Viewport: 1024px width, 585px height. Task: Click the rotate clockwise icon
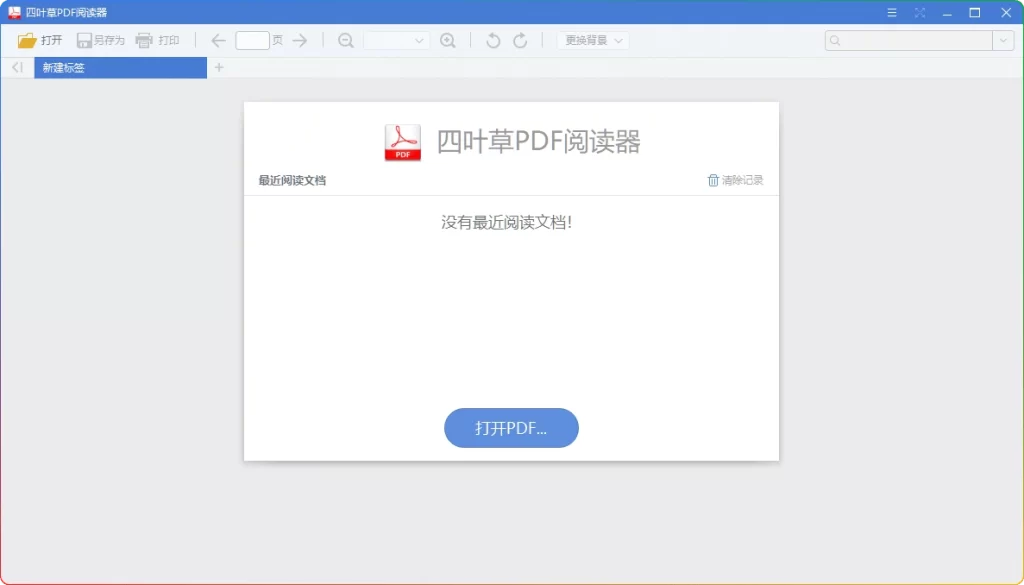519,40
